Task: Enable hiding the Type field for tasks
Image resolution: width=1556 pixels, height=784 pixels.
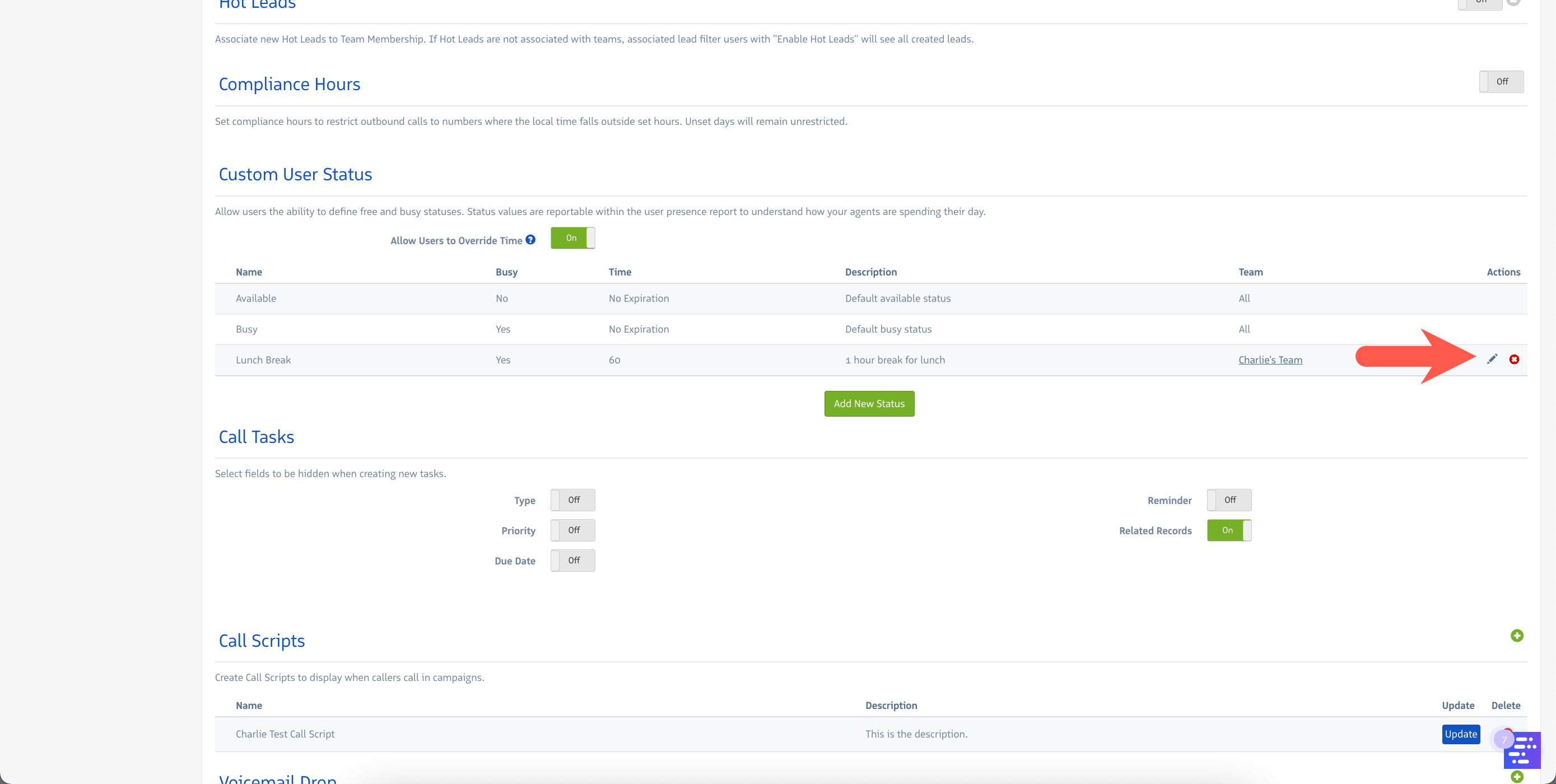Action: [572, 500]
